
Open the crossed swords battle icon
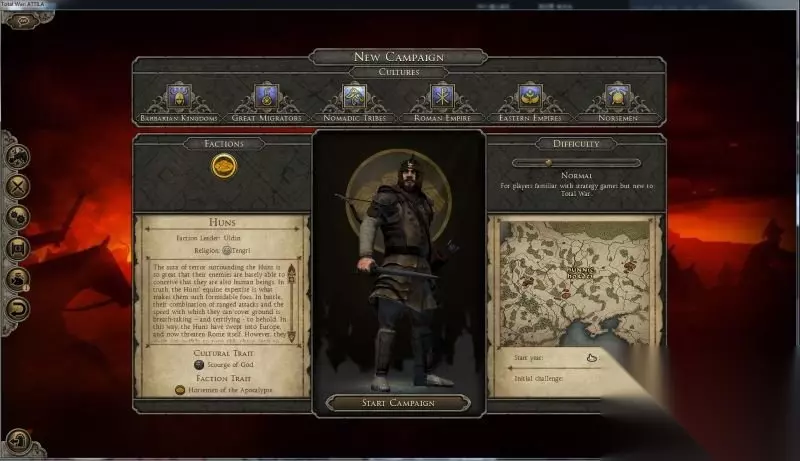18,187
